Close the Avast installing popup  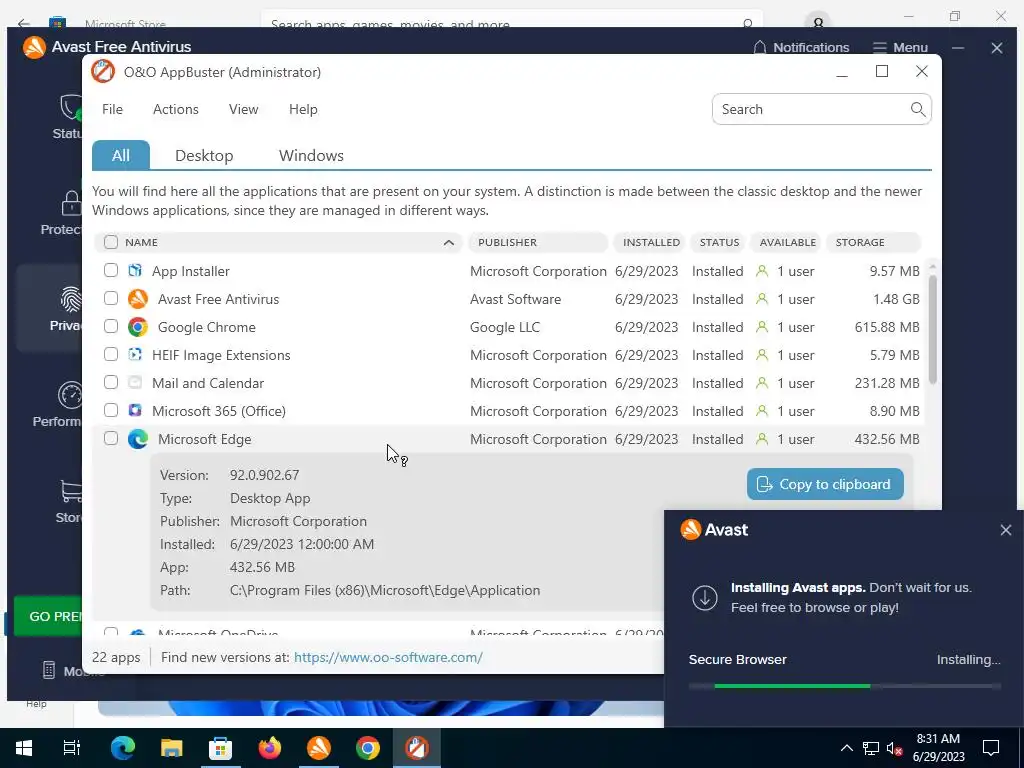(1006, 530)
